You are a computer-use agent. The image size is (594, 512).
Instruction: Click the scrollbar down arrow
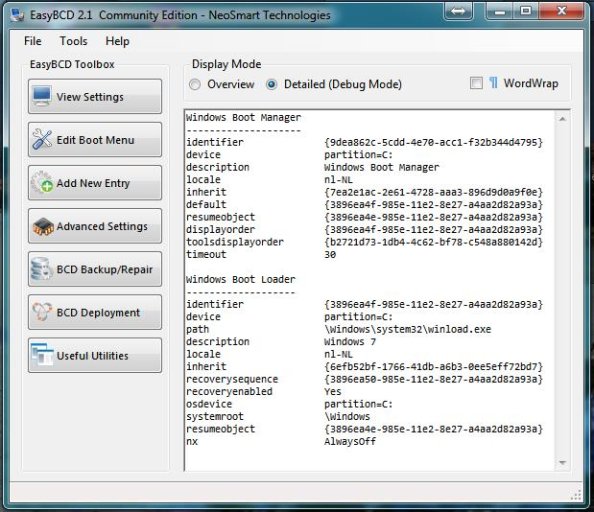pos(562,463)
